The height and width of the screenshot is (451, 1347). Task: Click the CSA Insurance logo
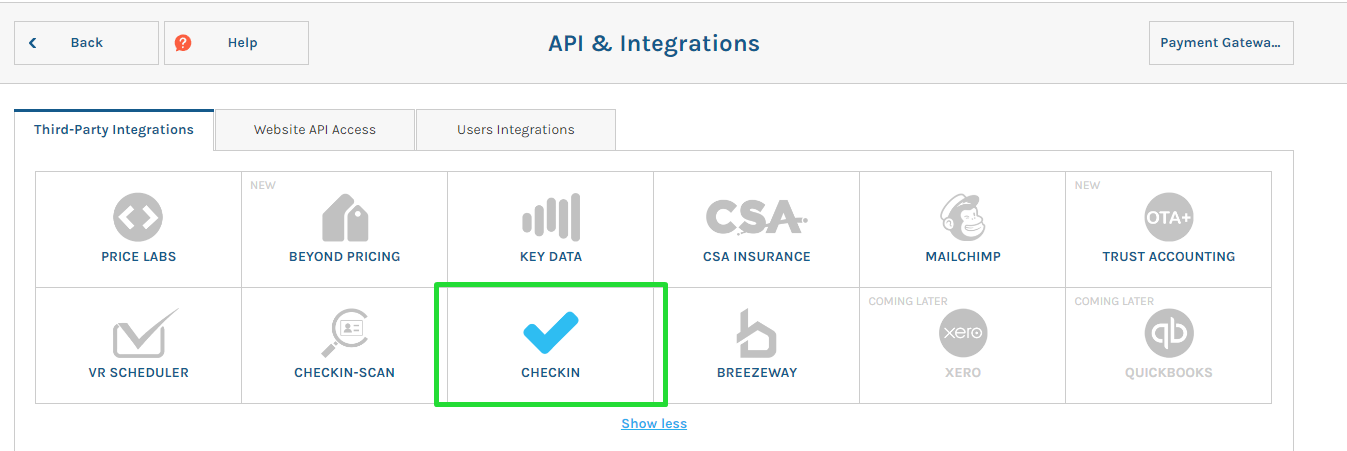click(x=756, y=218)
